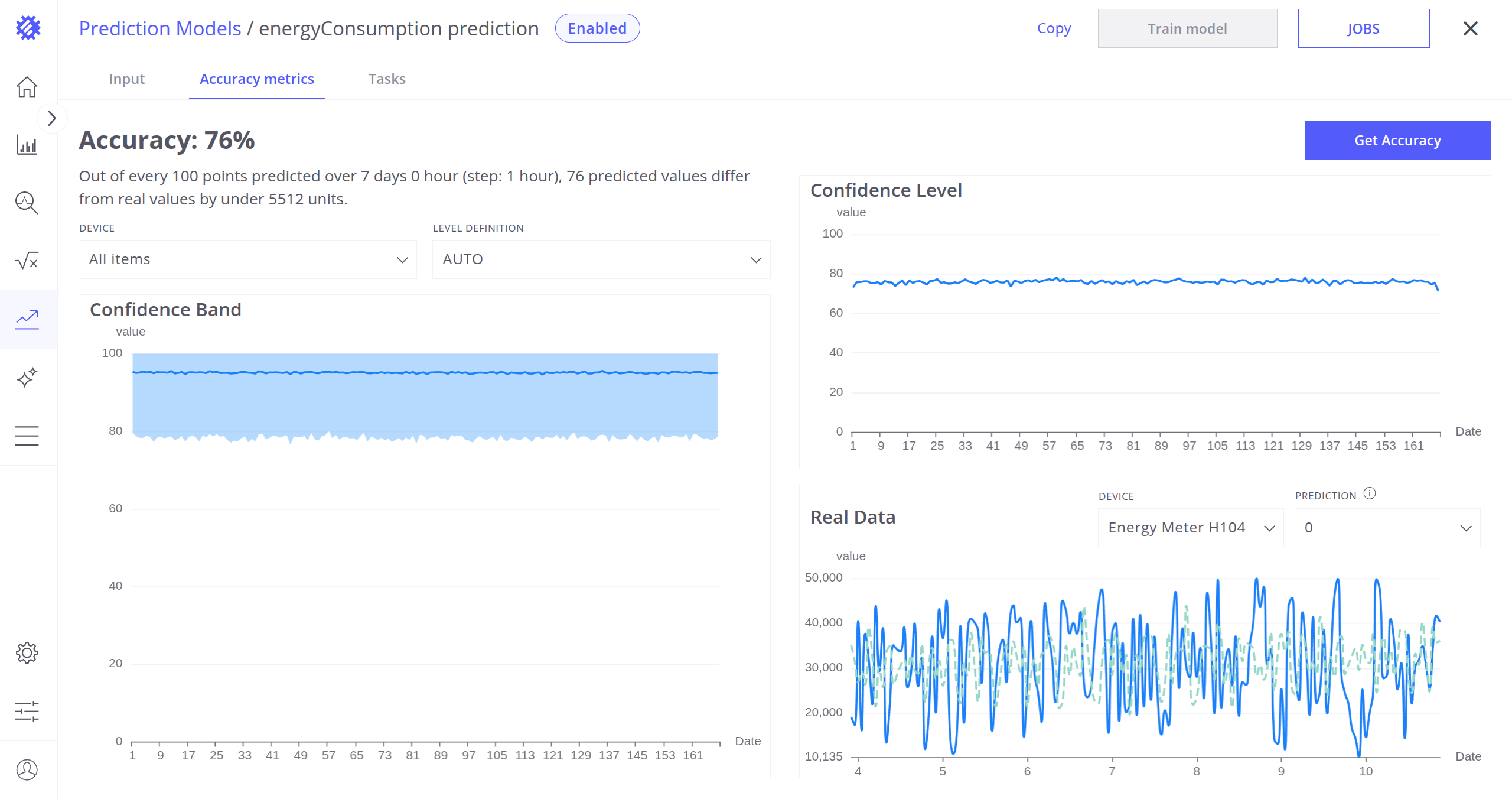Viewport: 1512px width, 799px height.
Task: Open the sparkle AI icon in sidebar
Action: pos(27,377)
